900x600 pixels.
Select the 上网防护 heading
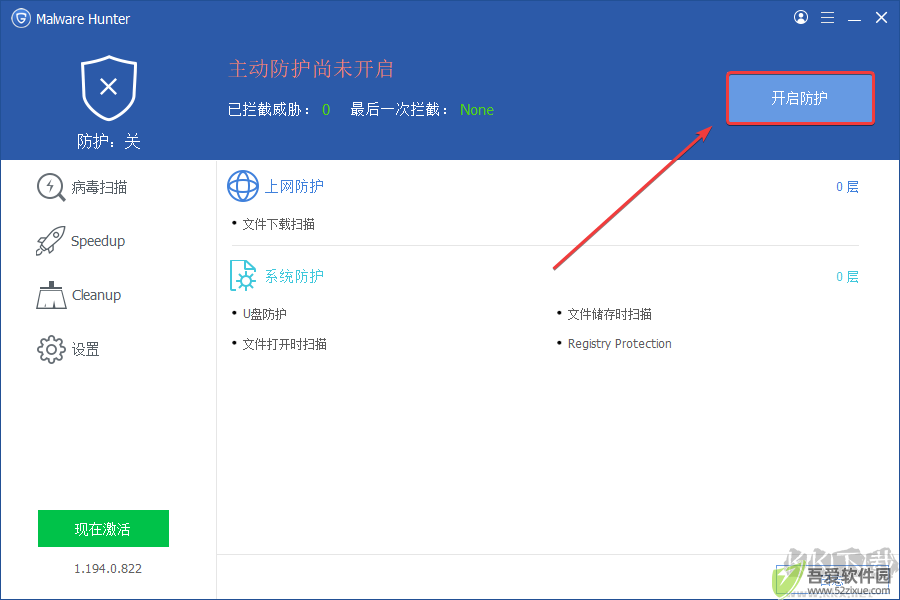(x=294, y=186)
